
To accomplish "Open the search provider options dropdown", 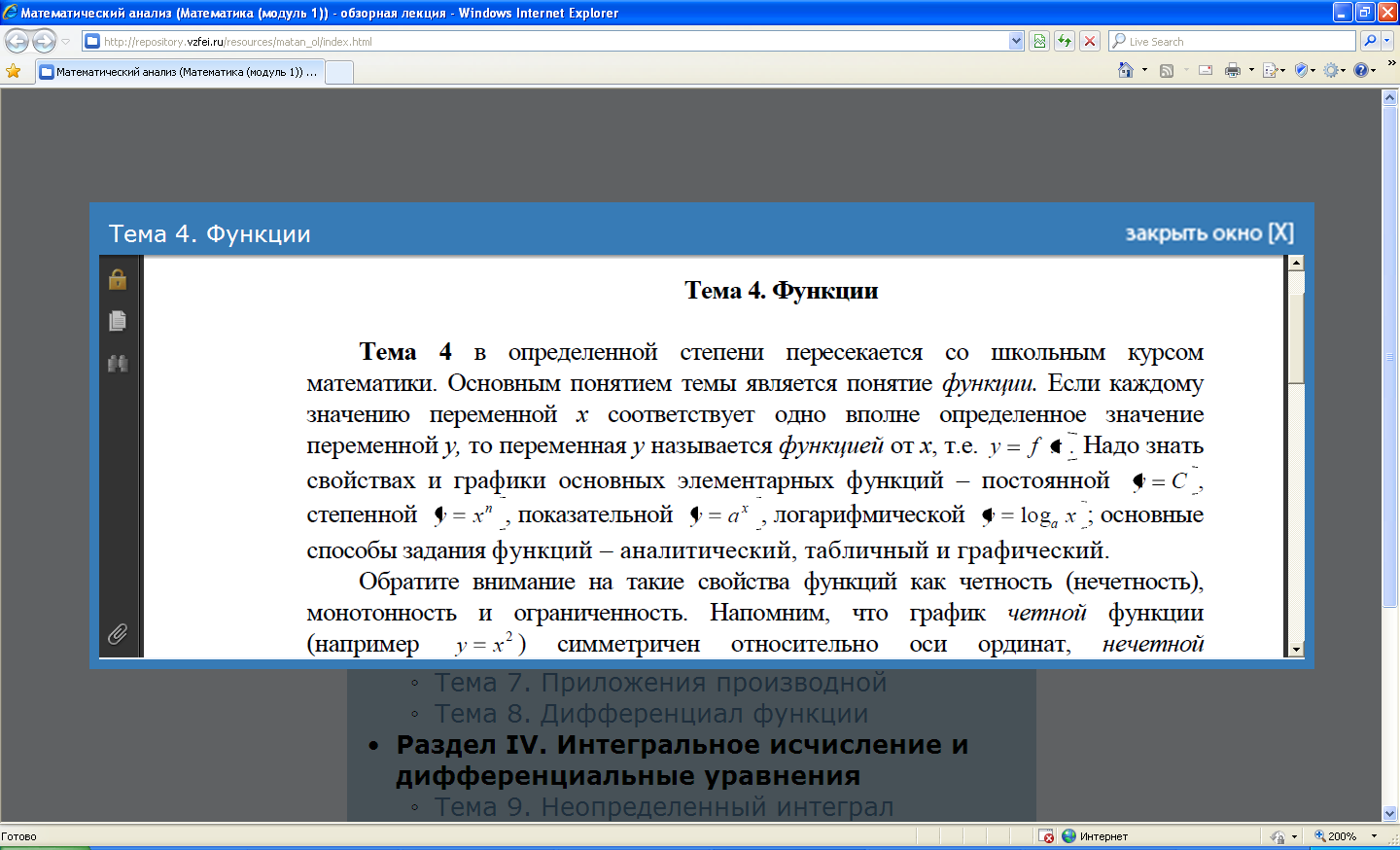I will pyautogui.click(x=1387, y=41).
